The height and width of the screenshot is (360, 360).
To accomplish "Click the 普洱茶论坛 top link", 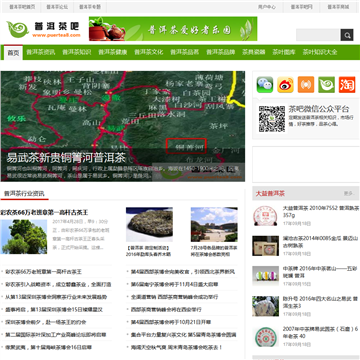I will (57, 7).
